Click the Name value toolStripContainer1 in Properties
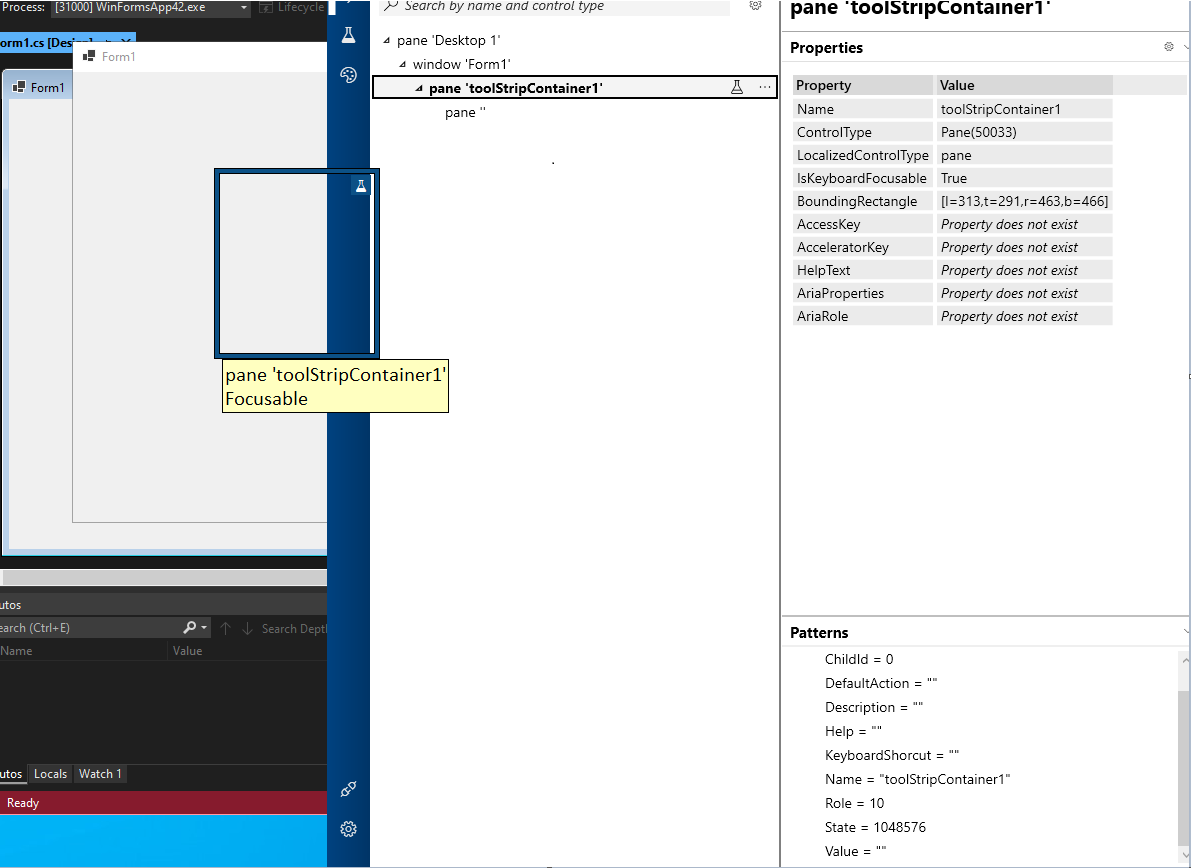1192x868 pixels. point(1024,109)
